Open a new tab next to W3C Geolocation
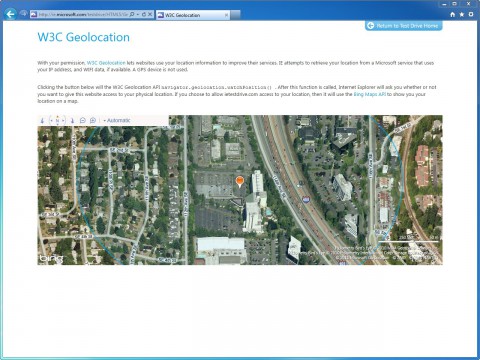Image resolution: width=480 pixels, height=360 pixels. click(235, 15)
